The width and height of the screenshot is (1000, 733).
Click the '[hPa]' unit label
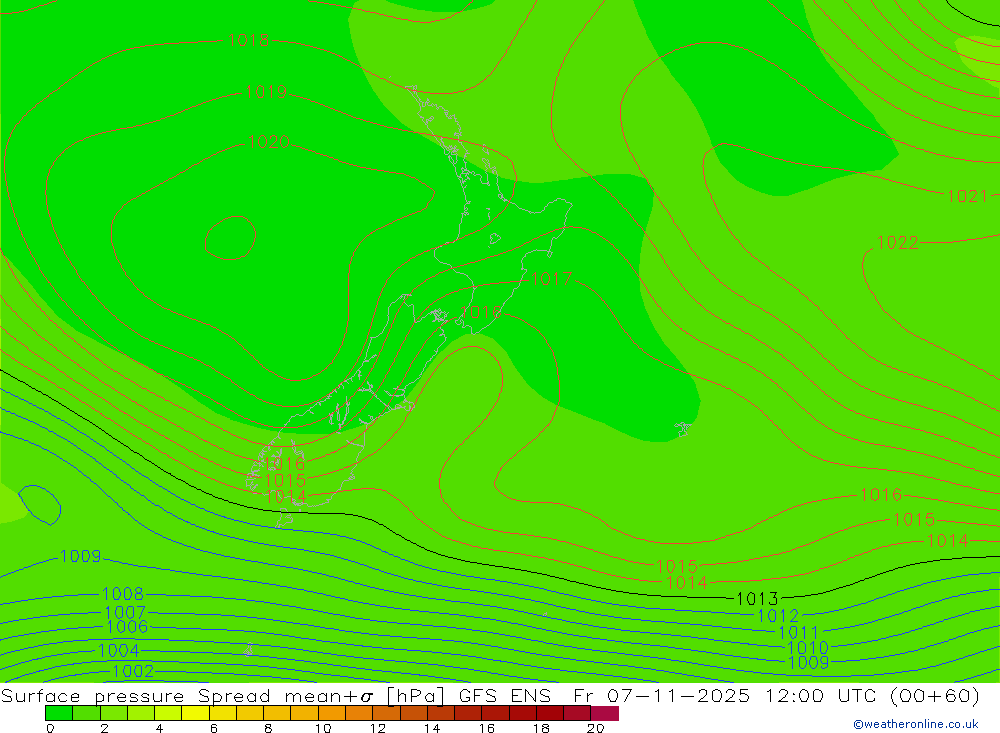click(415, 695)
